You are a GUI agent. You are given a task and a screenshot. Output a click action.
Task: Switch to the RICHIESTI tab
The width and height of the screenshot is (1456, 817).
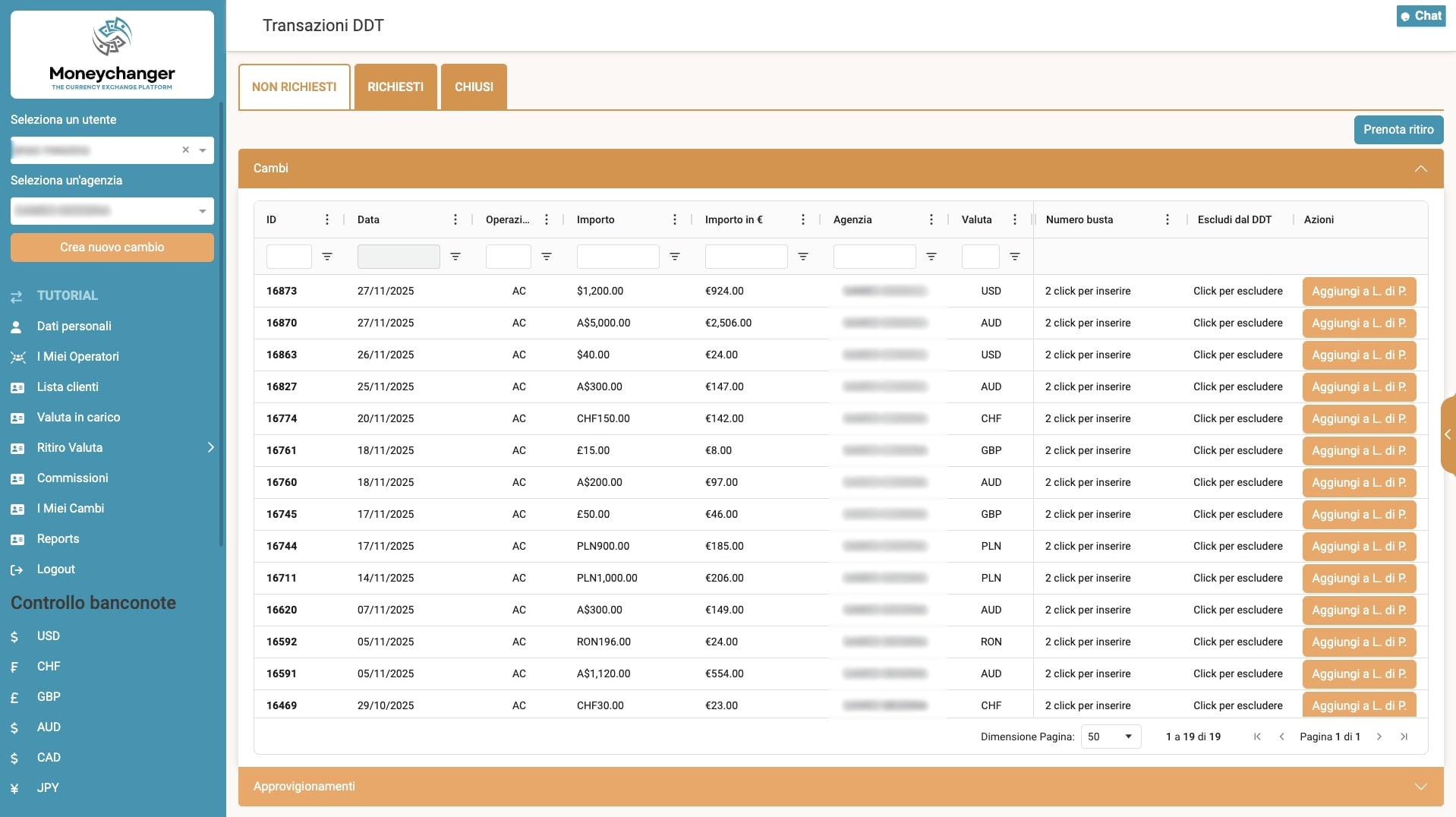pos(396,87)
